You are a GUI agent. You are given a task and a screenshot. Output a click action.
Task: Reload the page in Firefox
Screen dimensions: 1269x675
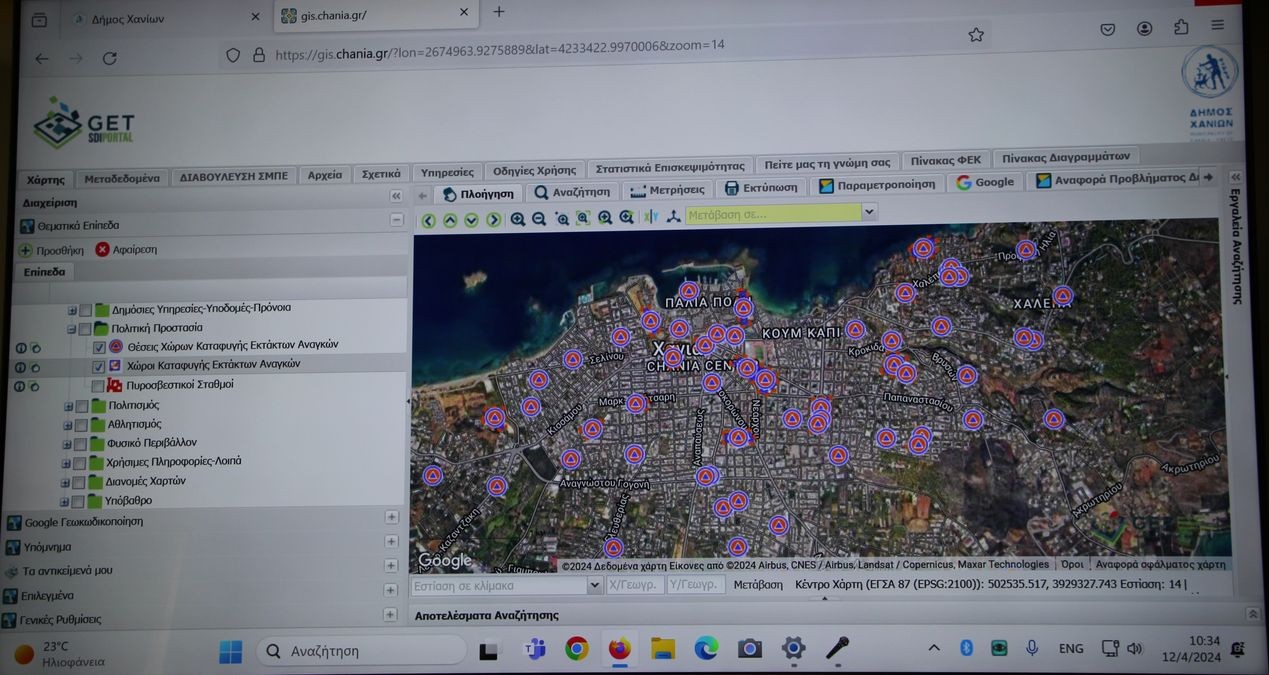point(109,59)
